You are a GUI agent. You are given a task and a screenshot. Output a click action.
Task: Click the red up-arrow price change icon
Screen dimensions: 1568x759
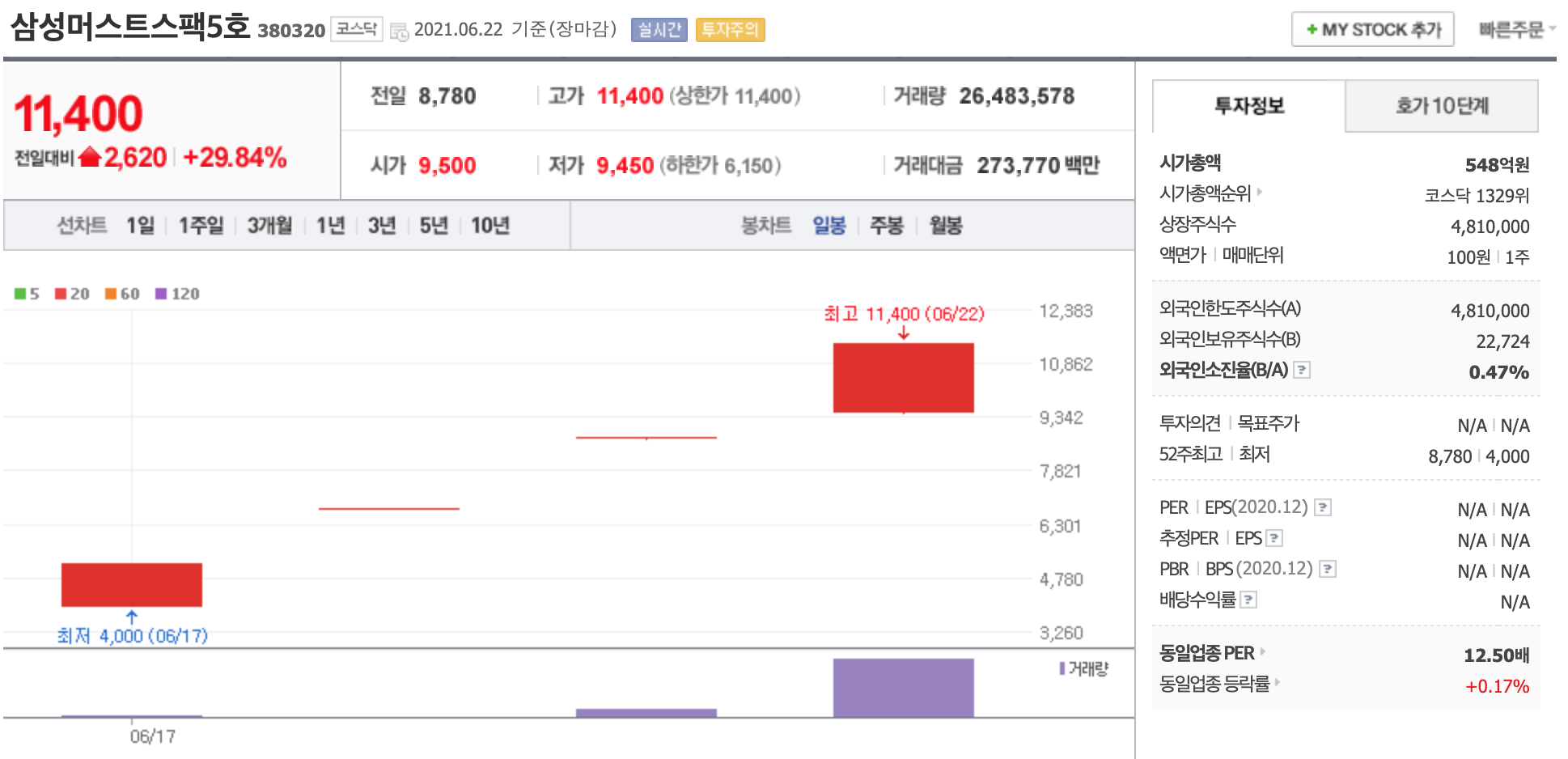click(x=90, y=157)
